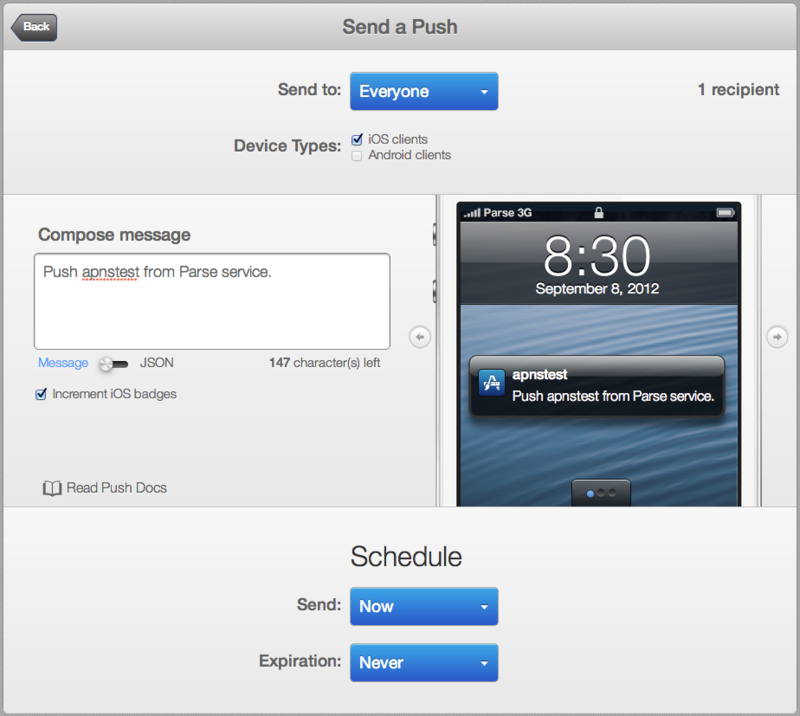Click the Send a Push title
Viewport: 800px width, 716px height.
[x=400, y=27]
